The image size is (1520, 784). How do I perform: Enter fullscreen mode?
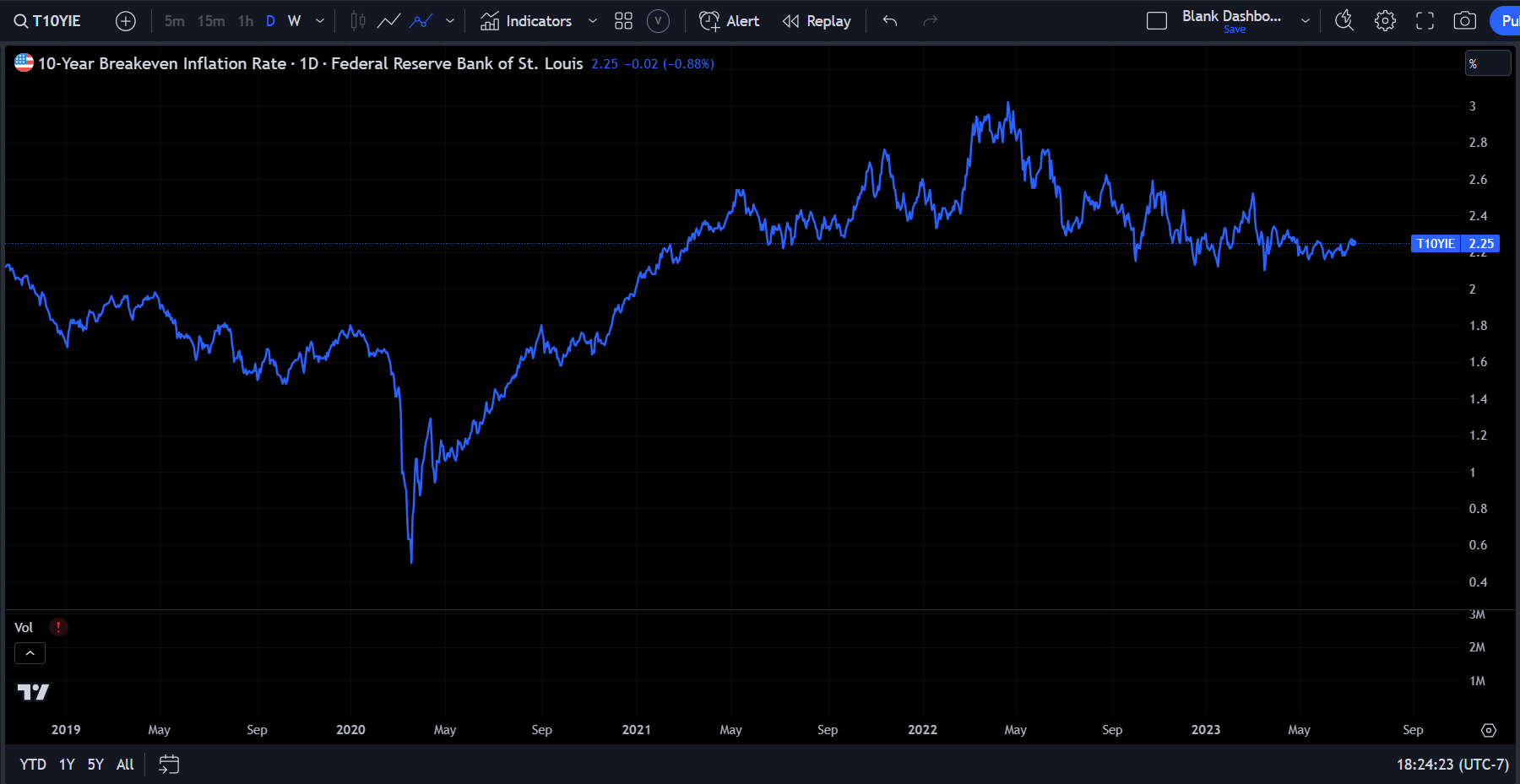point(1425,20)
